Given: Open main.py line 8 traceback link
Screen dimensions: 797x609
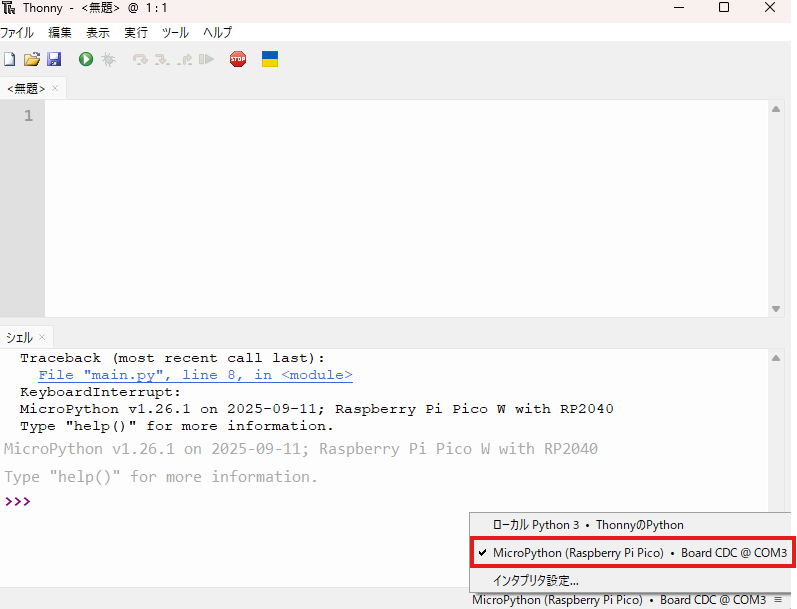Looking at the screenshot, I should tap(196, 375).
